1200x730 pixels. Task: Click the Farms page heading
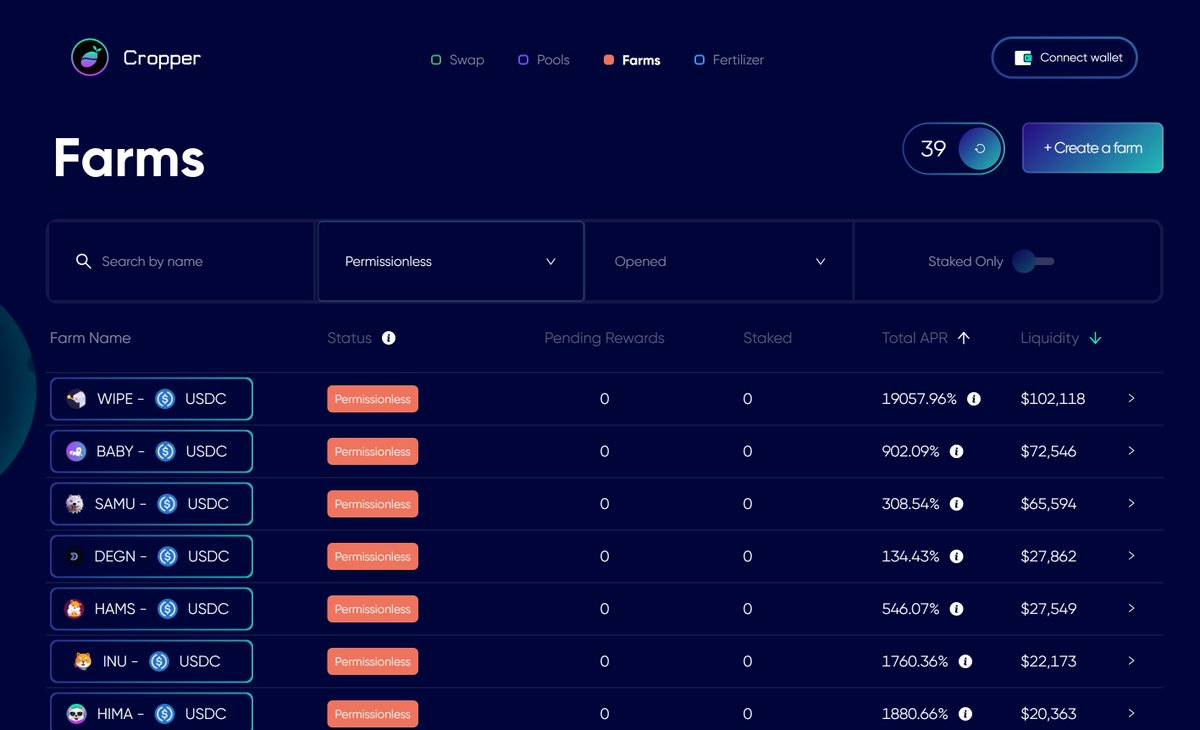(x=129, y=158)
